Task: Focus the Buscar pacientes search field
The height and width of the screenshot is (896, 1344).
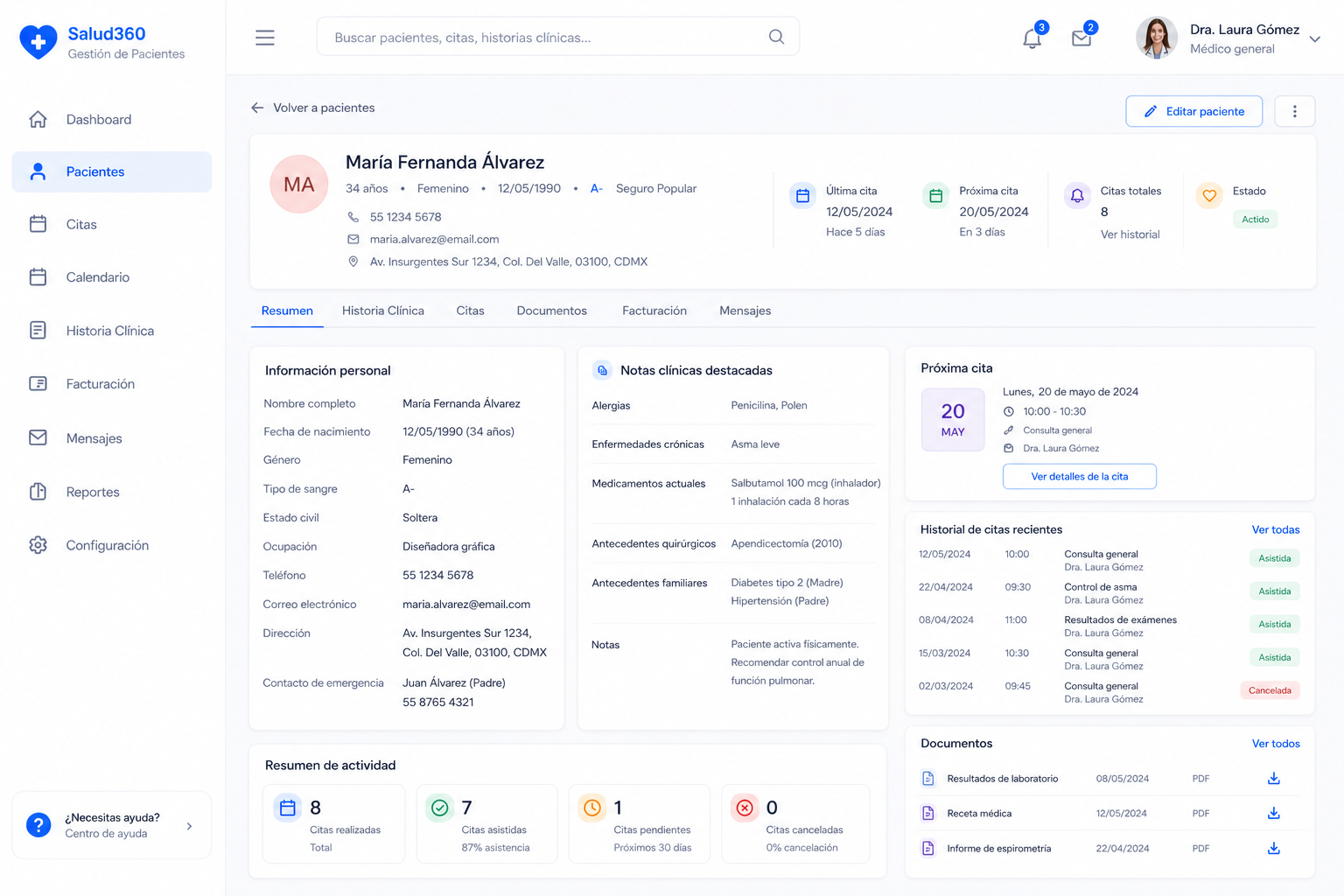Action: click(557, 37)
